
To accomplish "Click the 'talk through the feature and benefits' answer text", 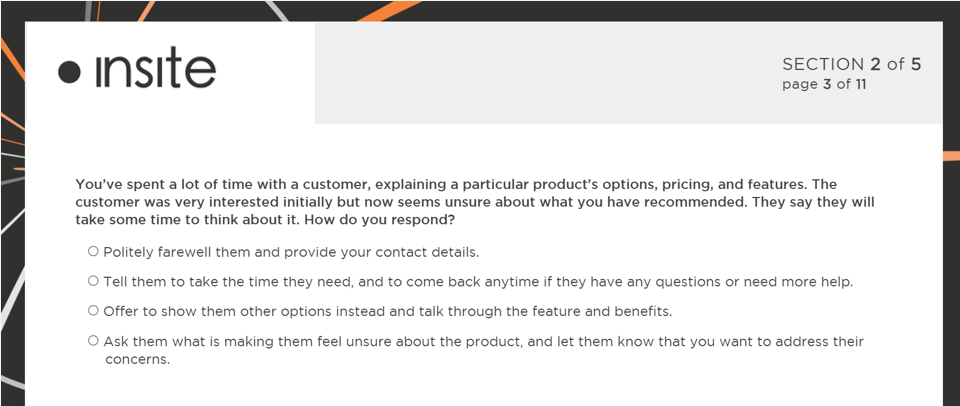I will pos(560,311).
